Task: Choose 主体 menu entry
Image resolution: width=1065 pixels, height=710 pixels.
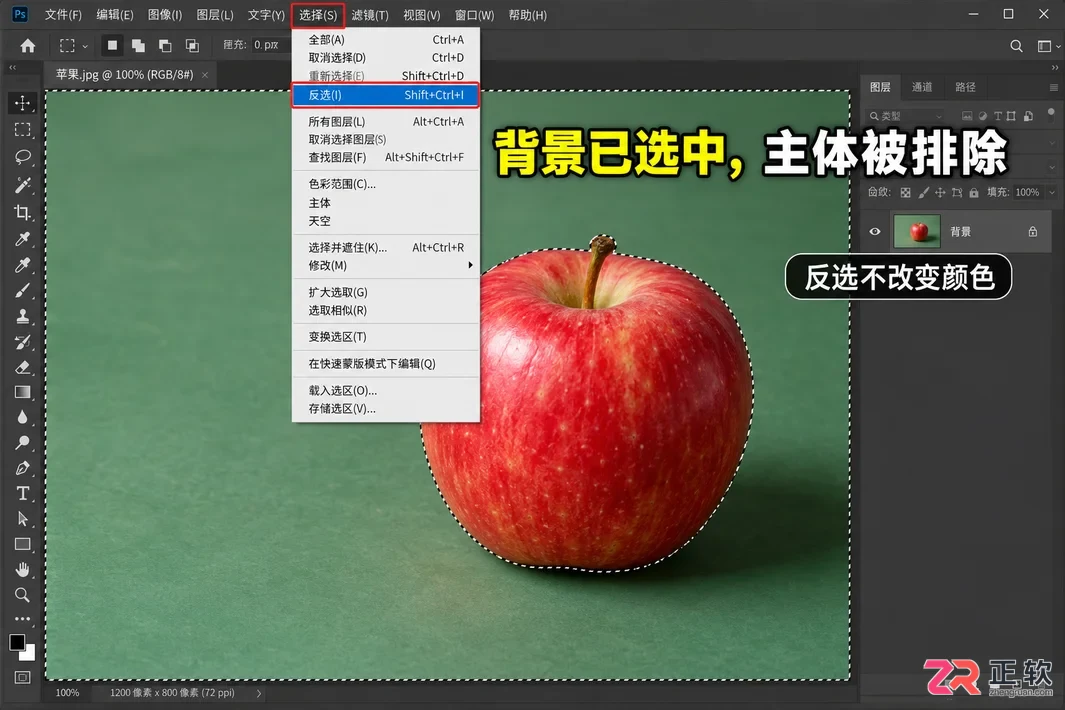Action: [386, 202]
